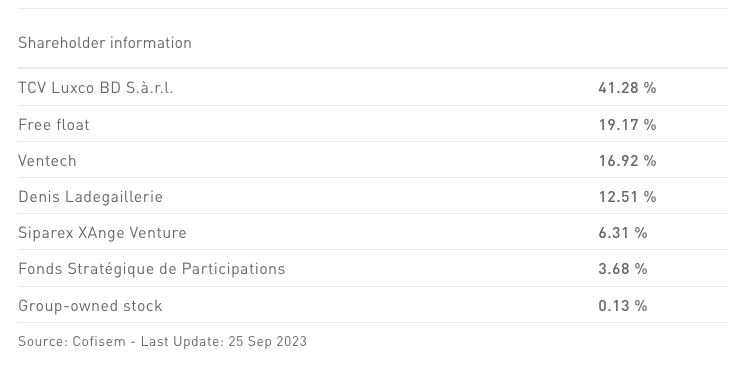This screenshot has width=740, height=369.
Task: Click the Source: Cofisem footnote text
Action: tap(72, 341)
